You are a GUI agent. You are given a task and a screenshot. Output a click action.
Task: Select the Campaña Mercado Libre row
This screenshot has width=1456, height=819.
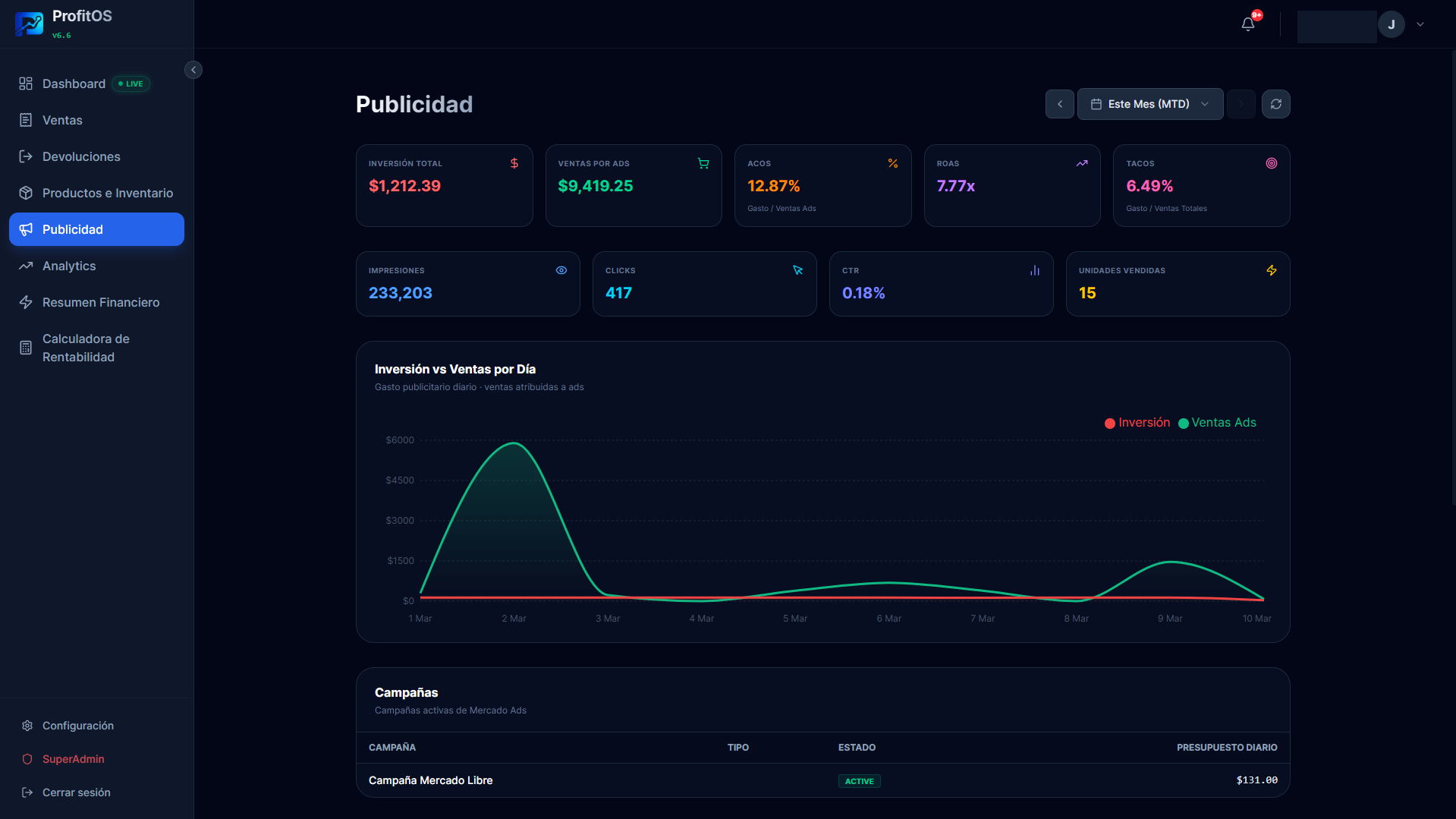coord(430,780)
